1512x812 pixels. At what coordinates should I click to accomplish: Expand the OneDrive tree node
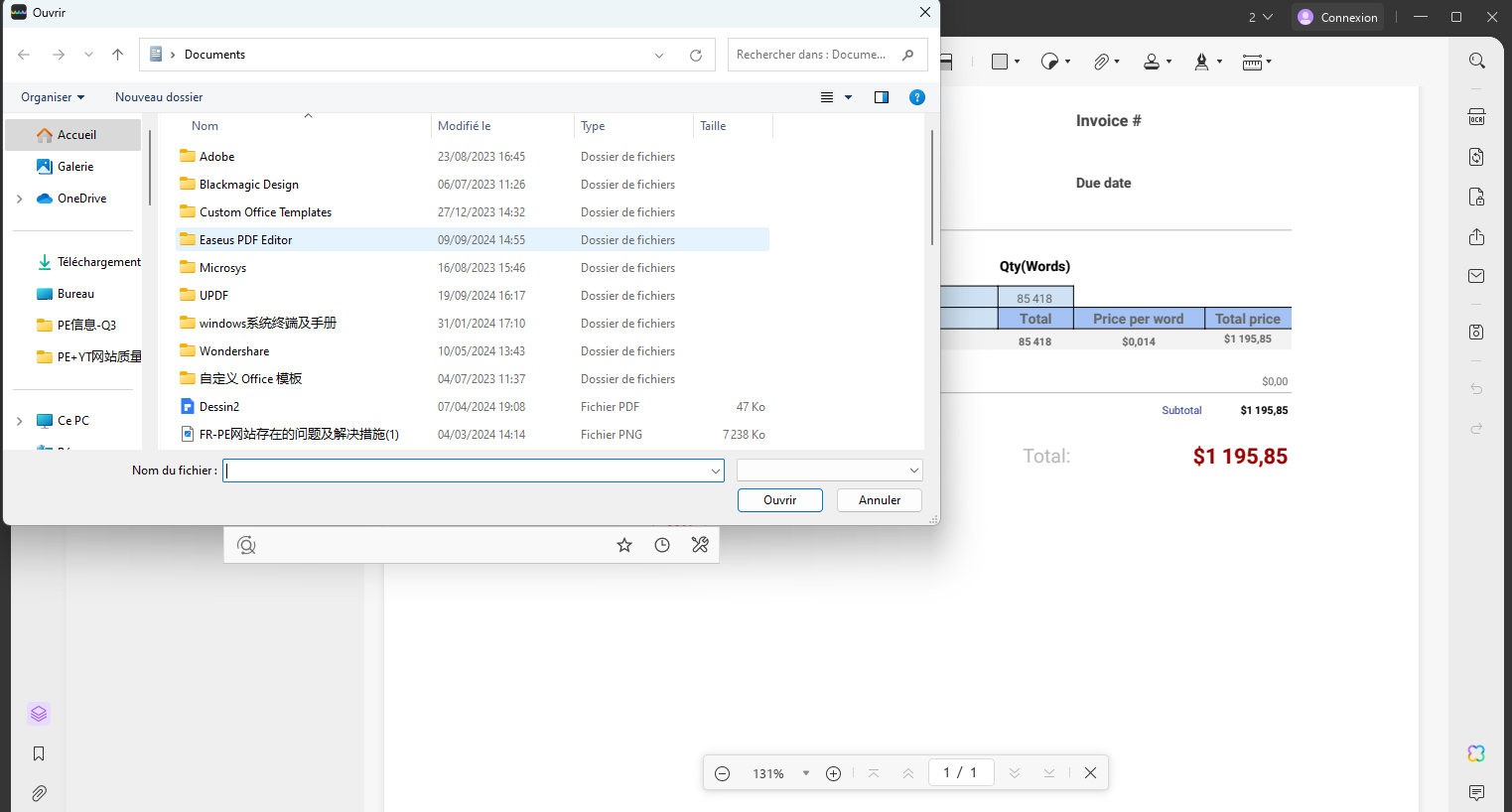point(20,199)
